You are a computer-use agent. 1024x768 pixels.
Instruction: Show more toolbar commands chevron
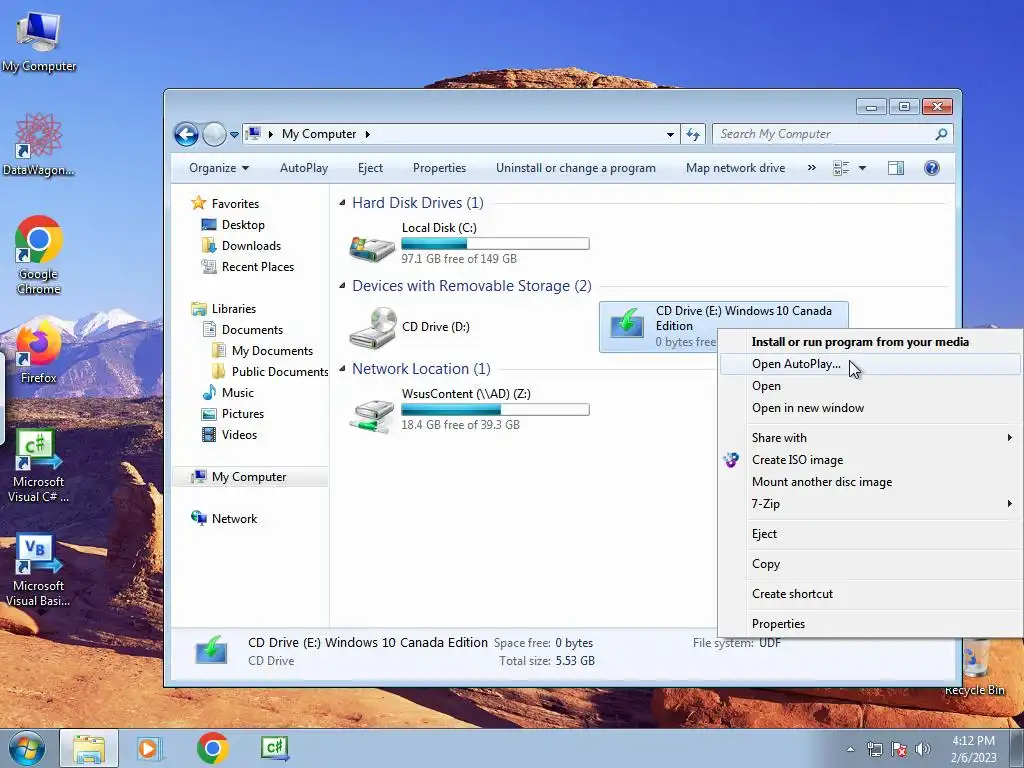812,167
